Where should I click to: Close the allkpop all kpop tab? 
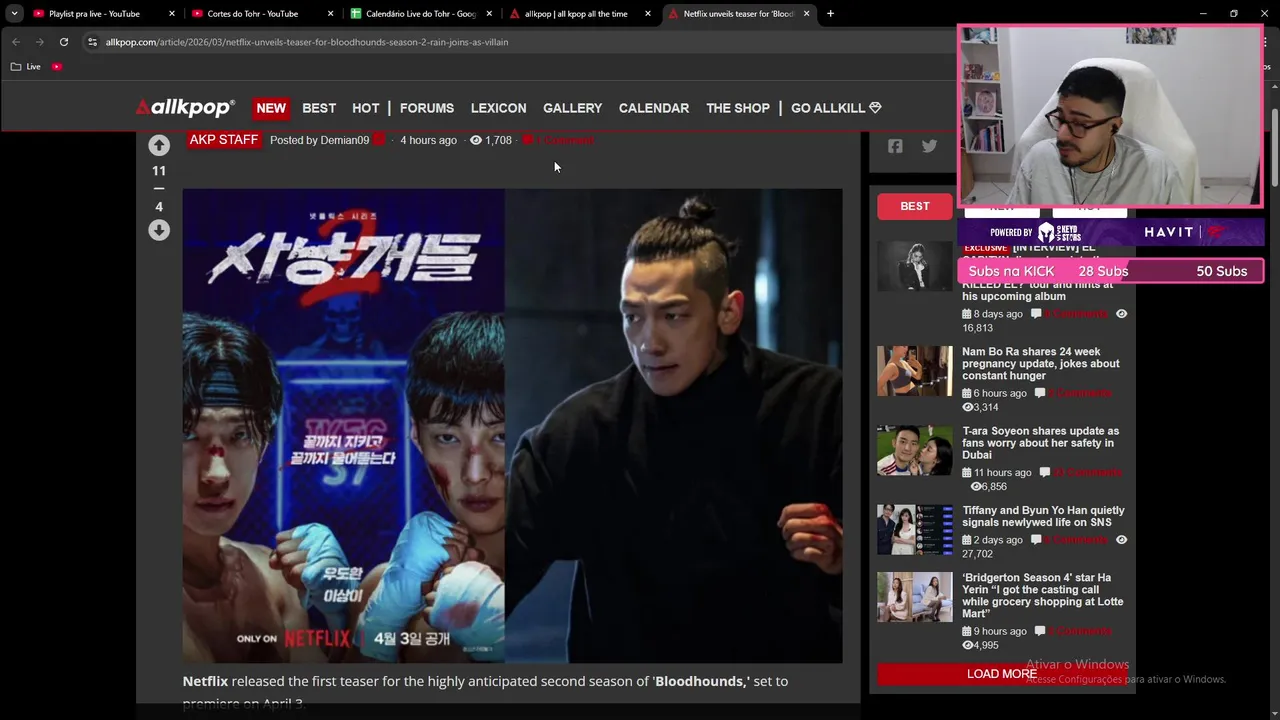click(648, 14)
